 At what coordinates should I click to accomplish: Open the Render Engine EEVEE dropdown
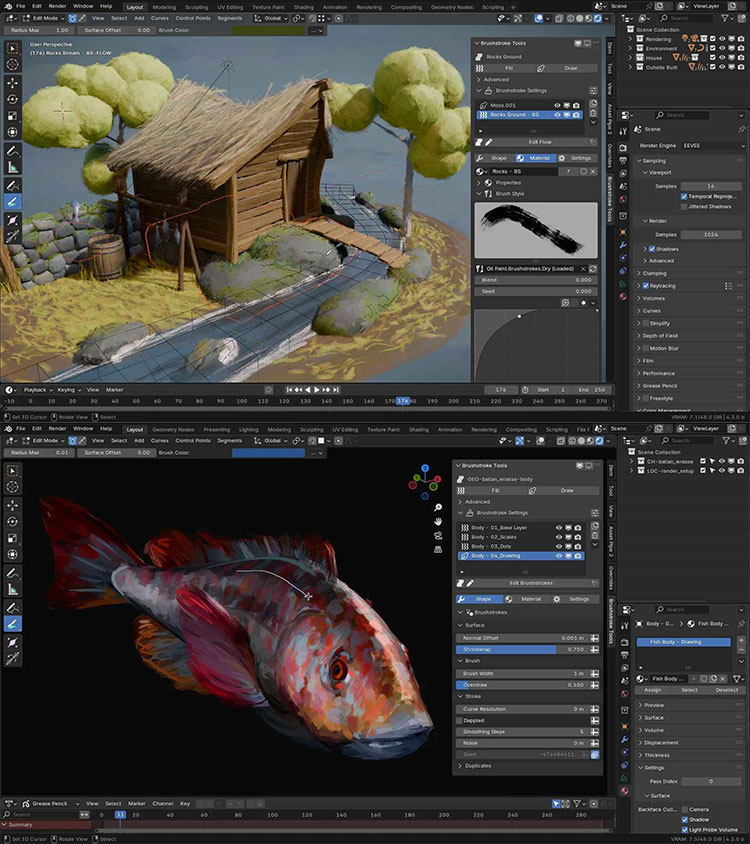(713, 146)
